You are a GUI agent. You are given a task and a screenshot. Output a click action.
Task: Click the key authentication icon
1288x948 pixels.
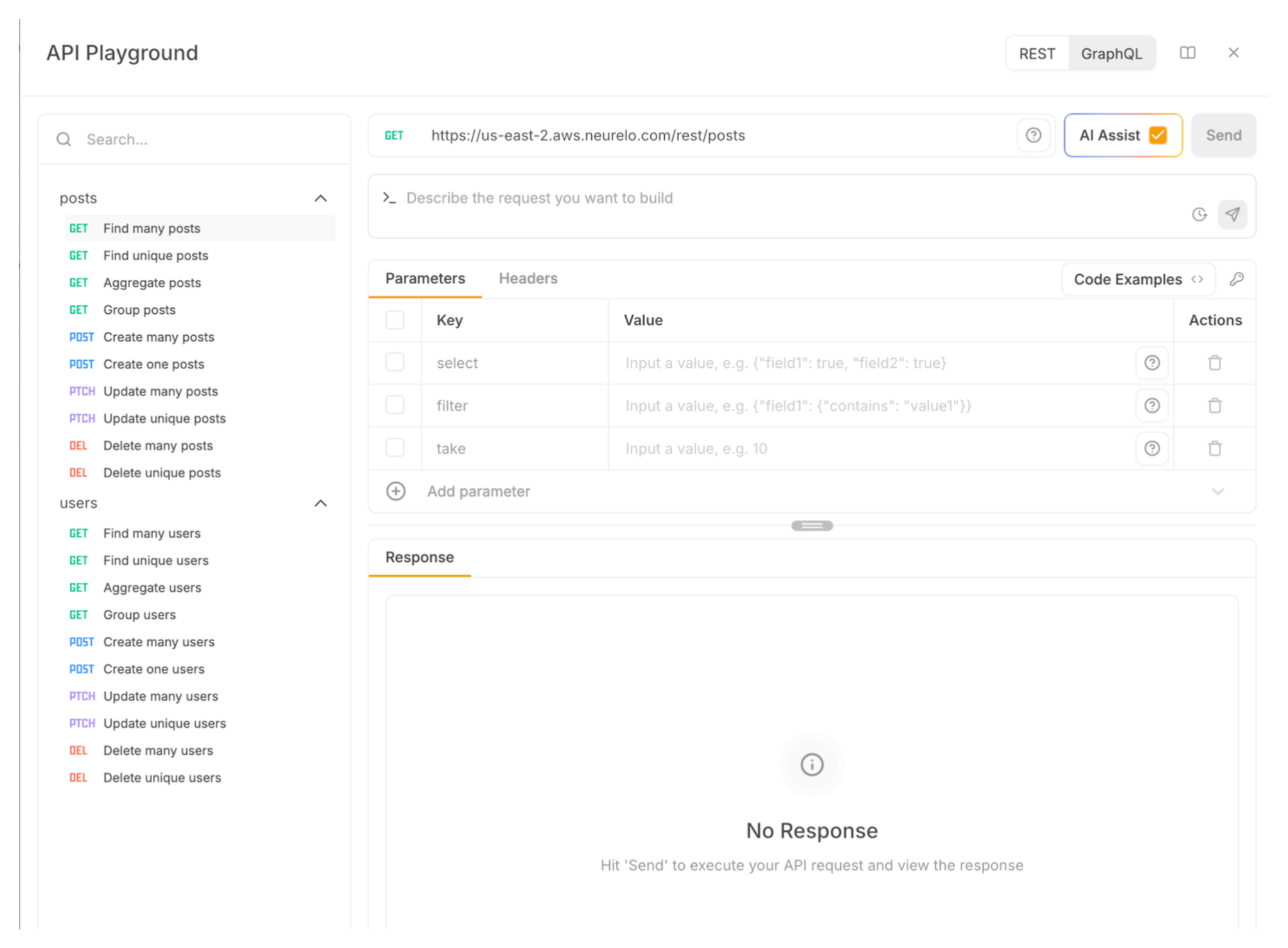pos(1236,279)
